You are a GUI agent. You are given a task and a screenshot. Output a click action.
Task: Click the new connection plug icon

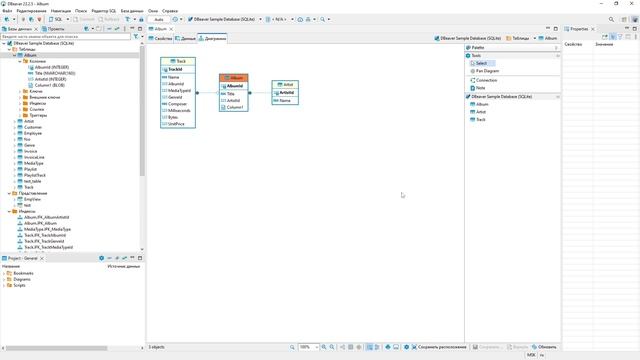tap(7, 19)
